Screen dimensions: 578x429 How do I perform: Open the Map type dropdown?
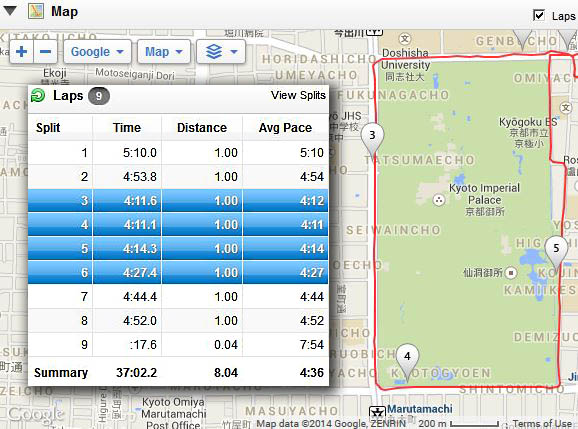164,52
